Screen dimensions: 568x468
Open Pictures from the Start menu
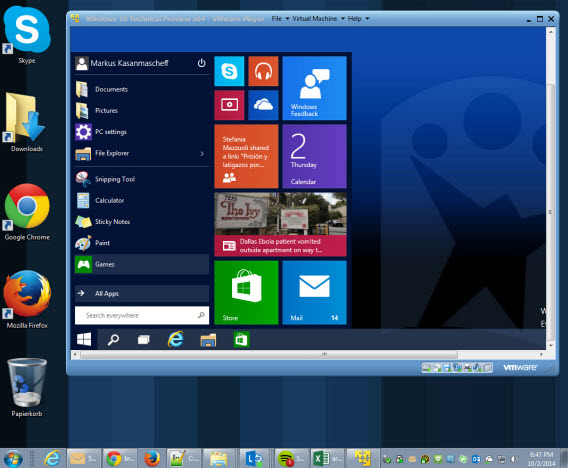click(142, 110)
